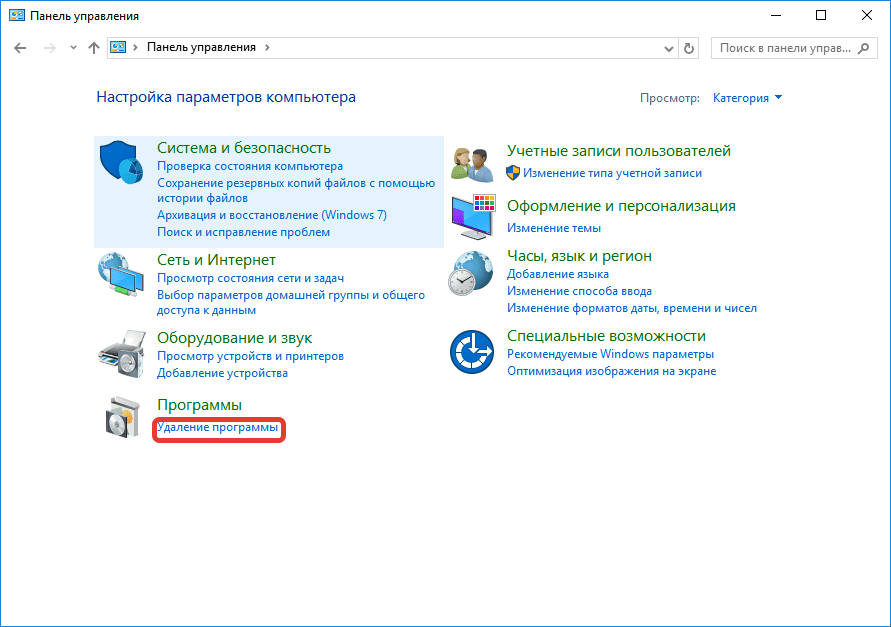Click the Удаление программы link
The width and height of the screenshot is (891, 627).
pos(218,427)
